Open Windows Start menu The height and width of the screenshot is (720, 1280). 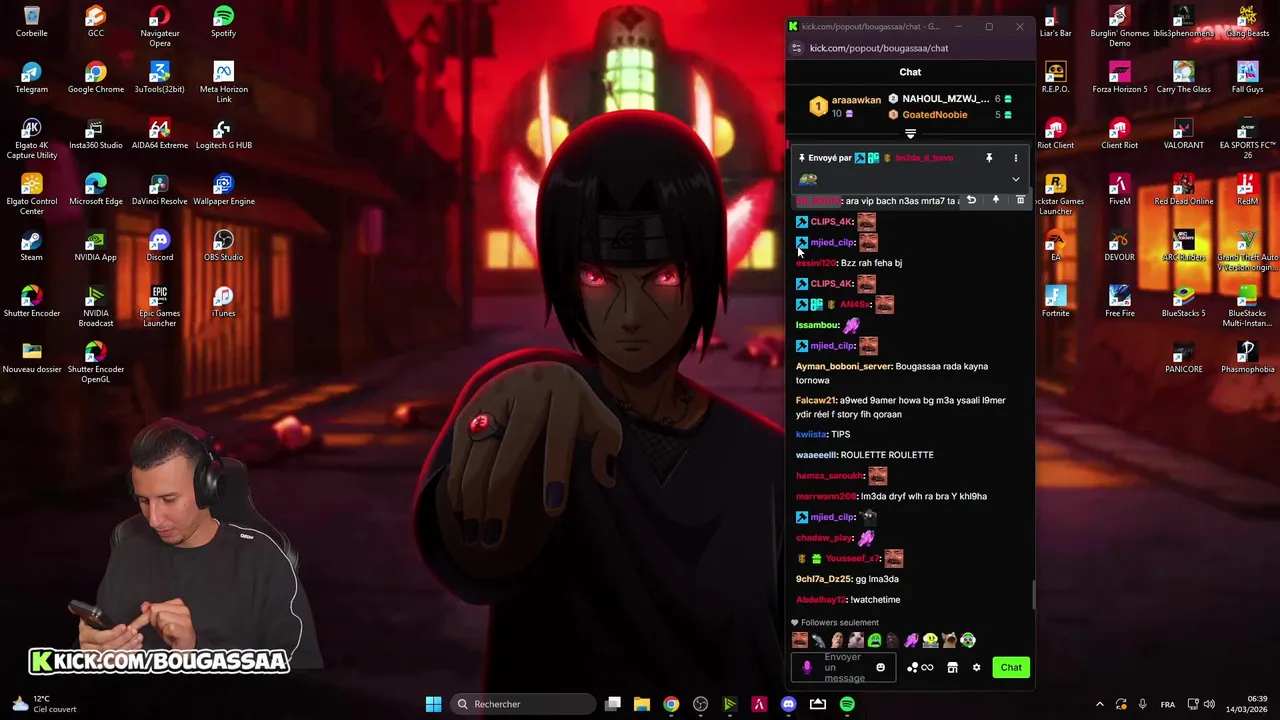click(434, 704)
